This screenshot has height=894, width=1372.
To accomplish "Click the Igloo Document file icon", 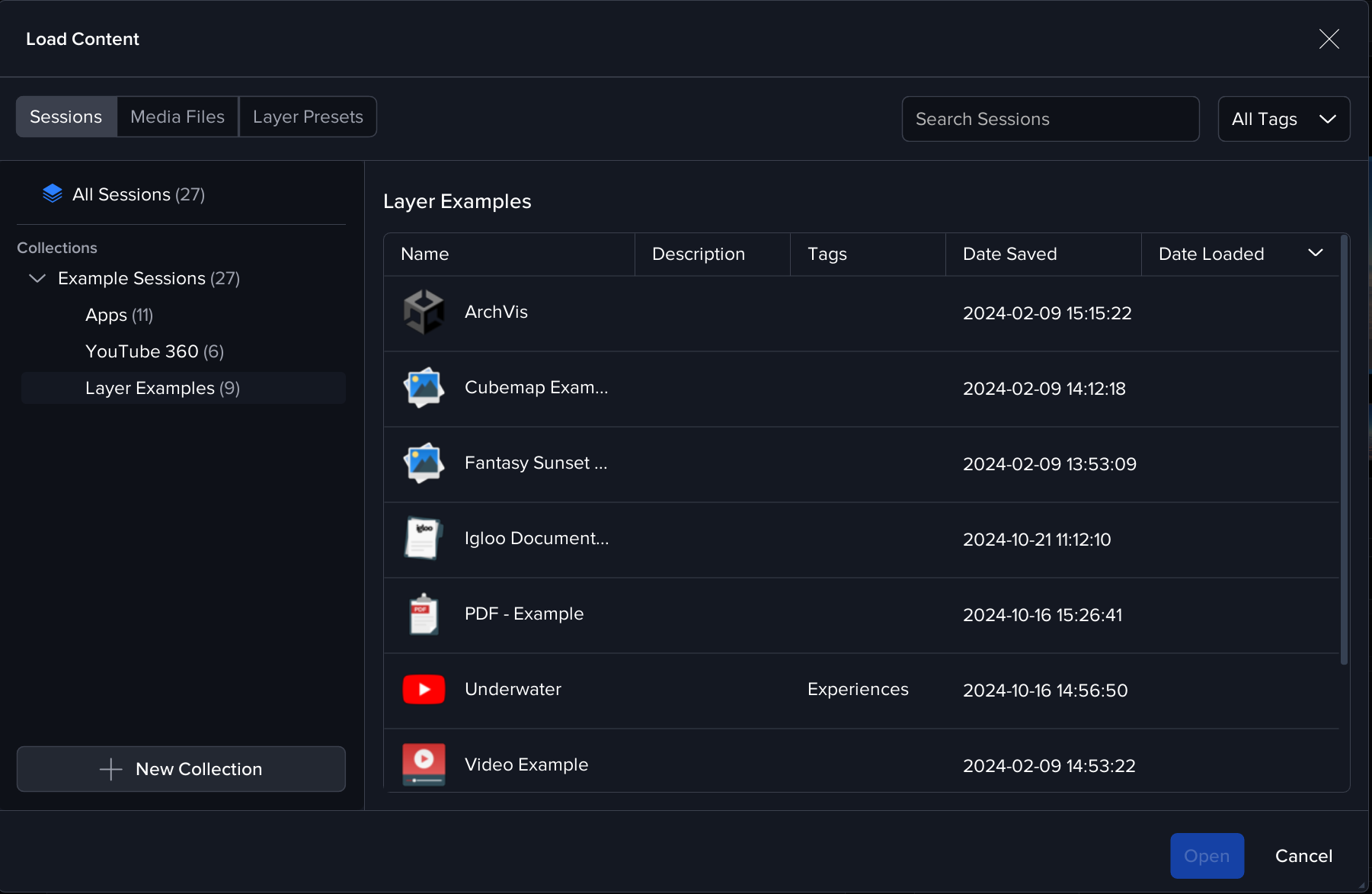I will click(424, 538).
